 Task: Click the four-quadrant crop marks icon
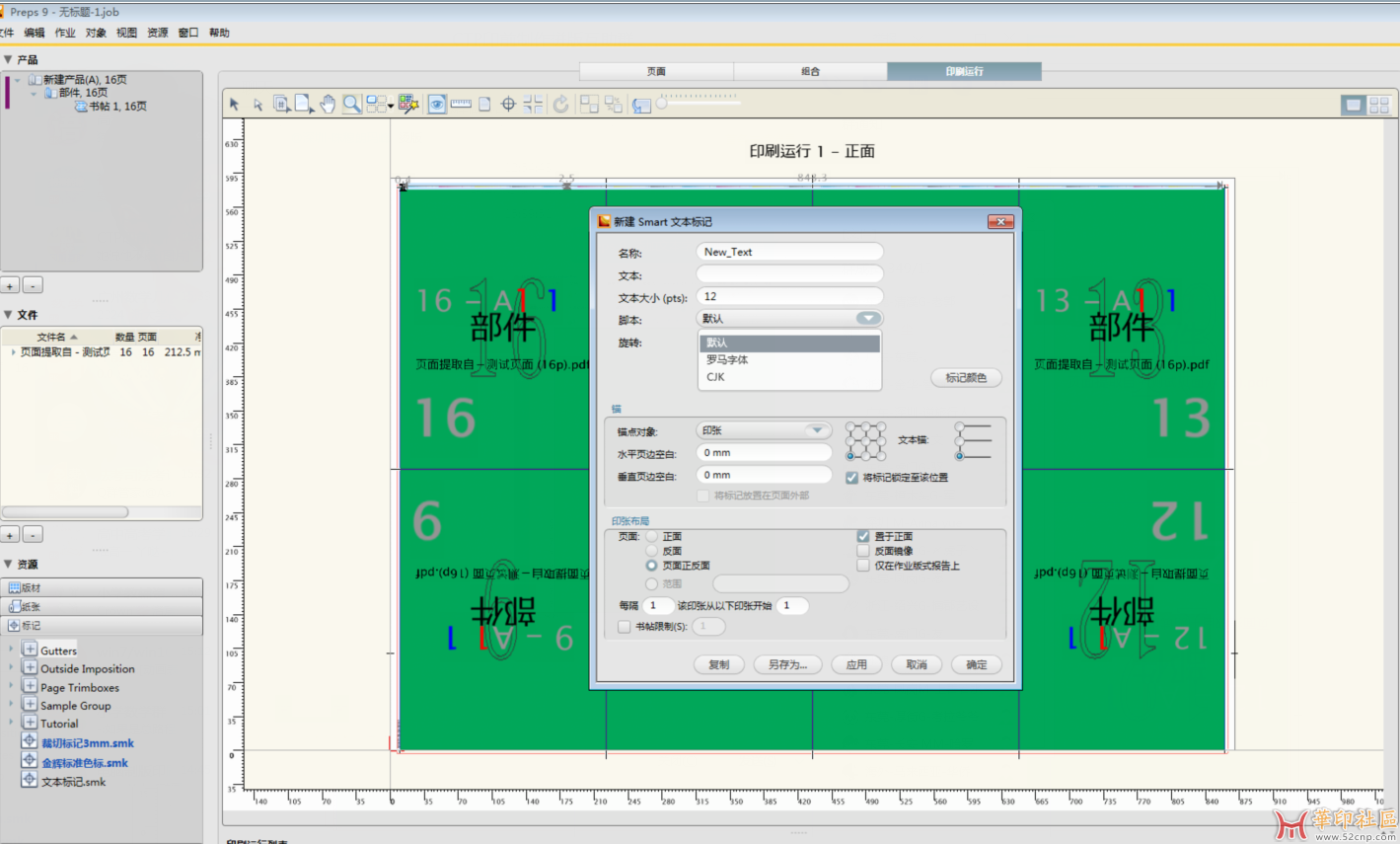pyautogui.click(x=533, y=104)
